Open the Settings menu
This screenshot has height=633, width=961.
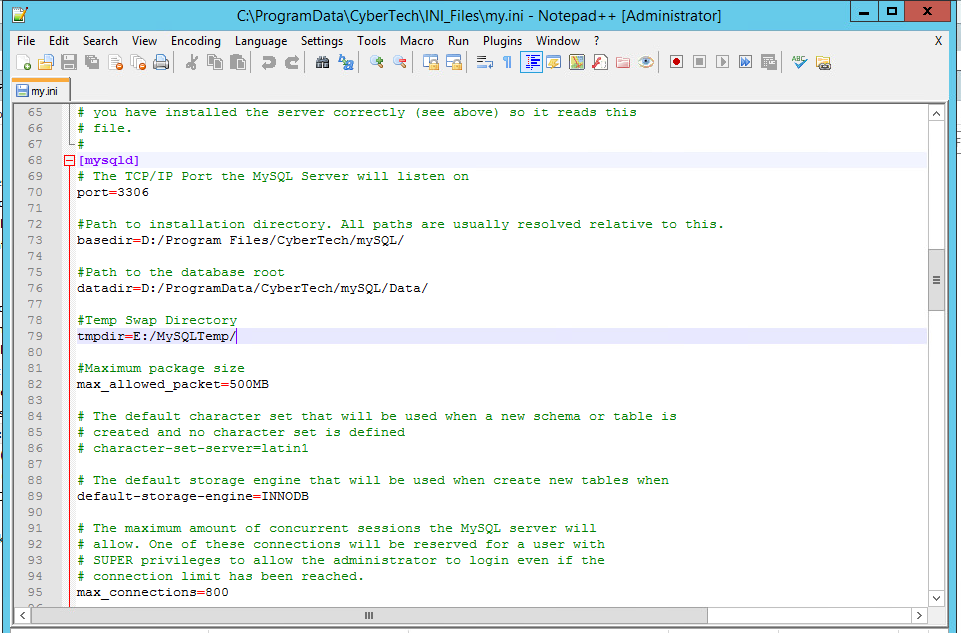point(322,41)
